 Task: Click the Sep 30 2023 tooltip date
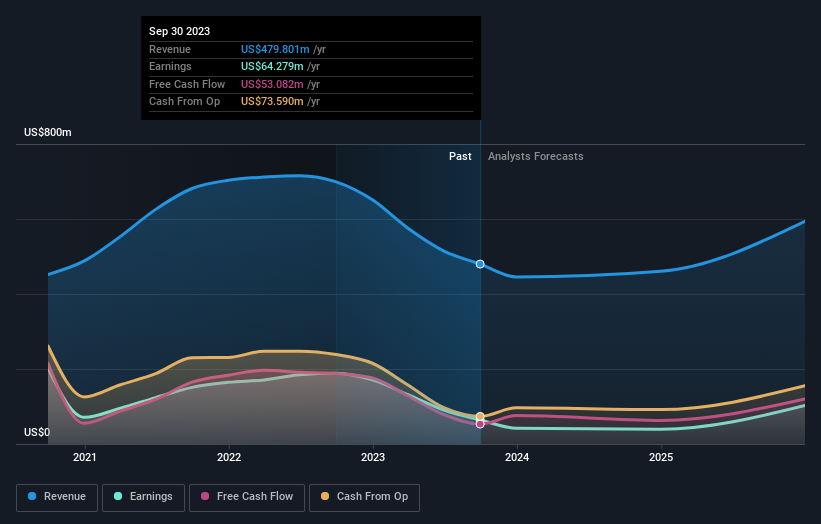tap(180, 31)
